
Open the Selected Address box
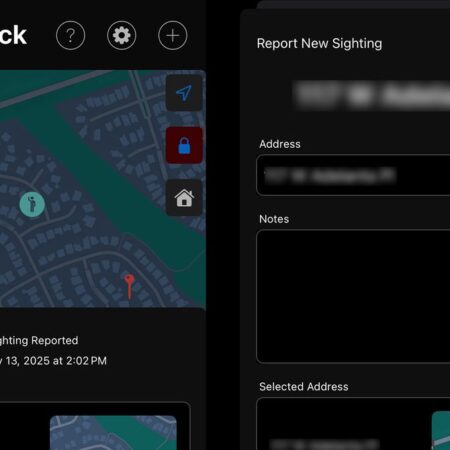[x=353, y=424]
